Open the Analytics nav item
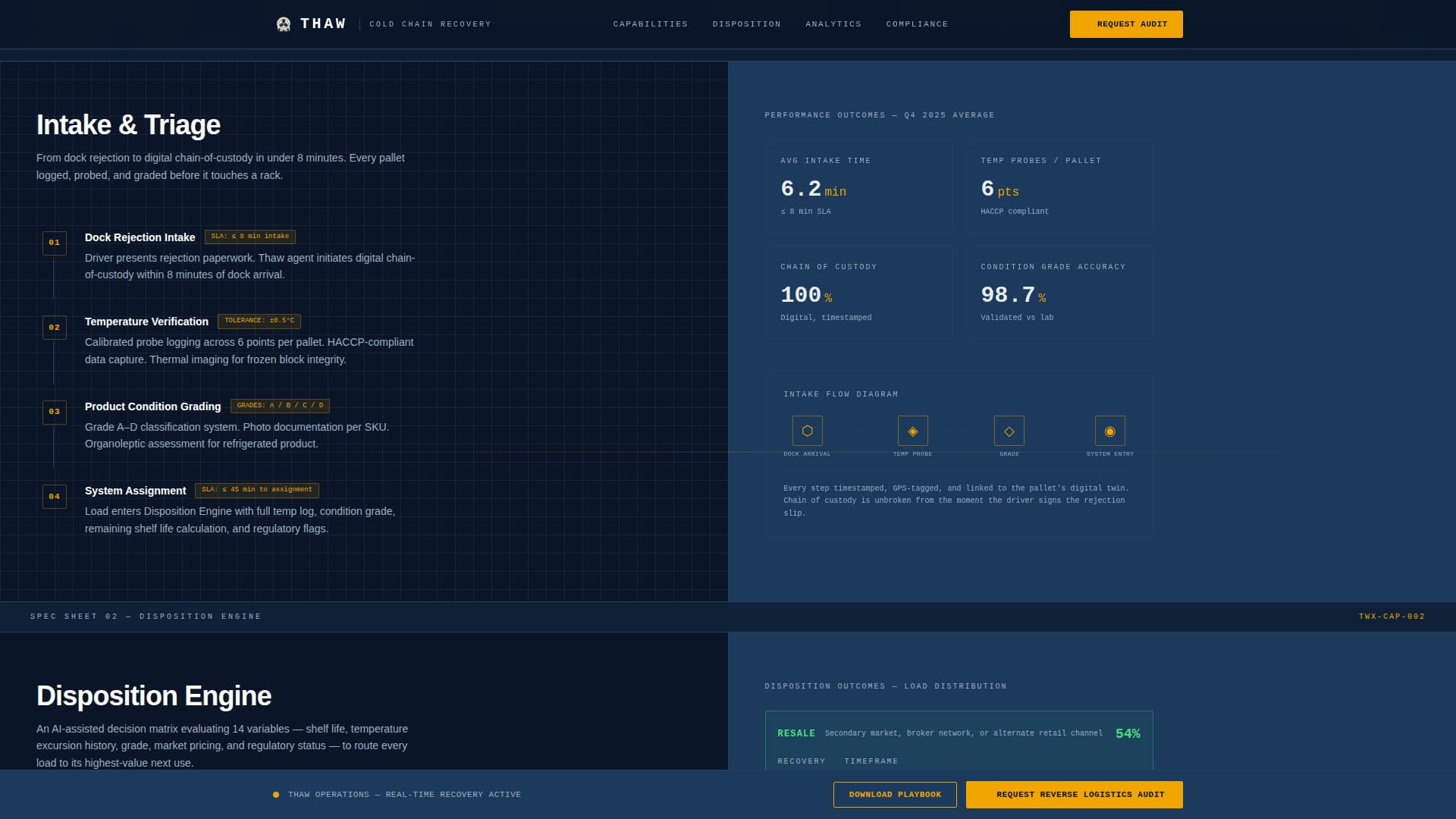This screenshot has width=1456, height=819. click(833, 24)
